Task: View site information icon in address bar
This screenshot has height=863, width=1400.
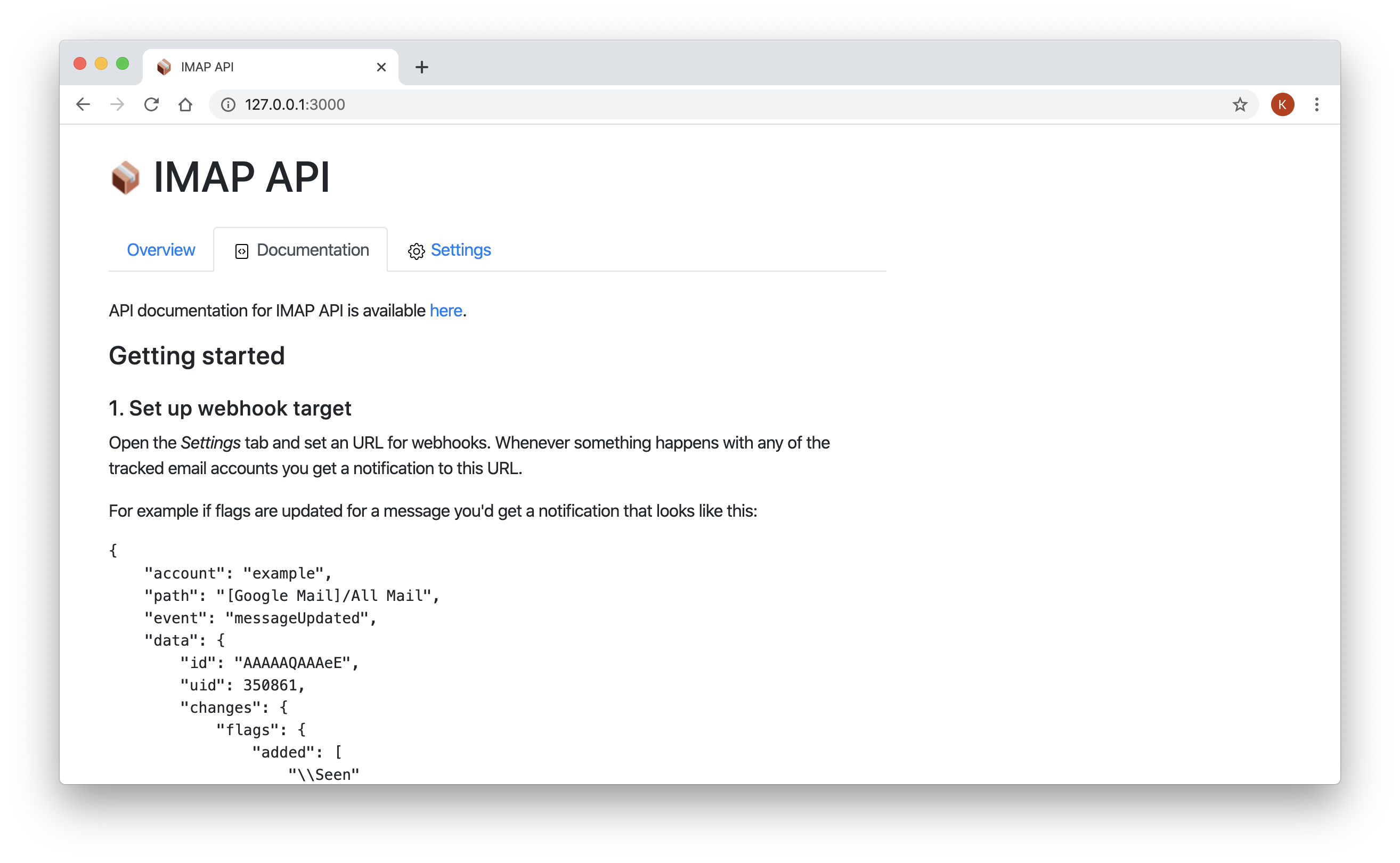Action: (x=229, y=104)
